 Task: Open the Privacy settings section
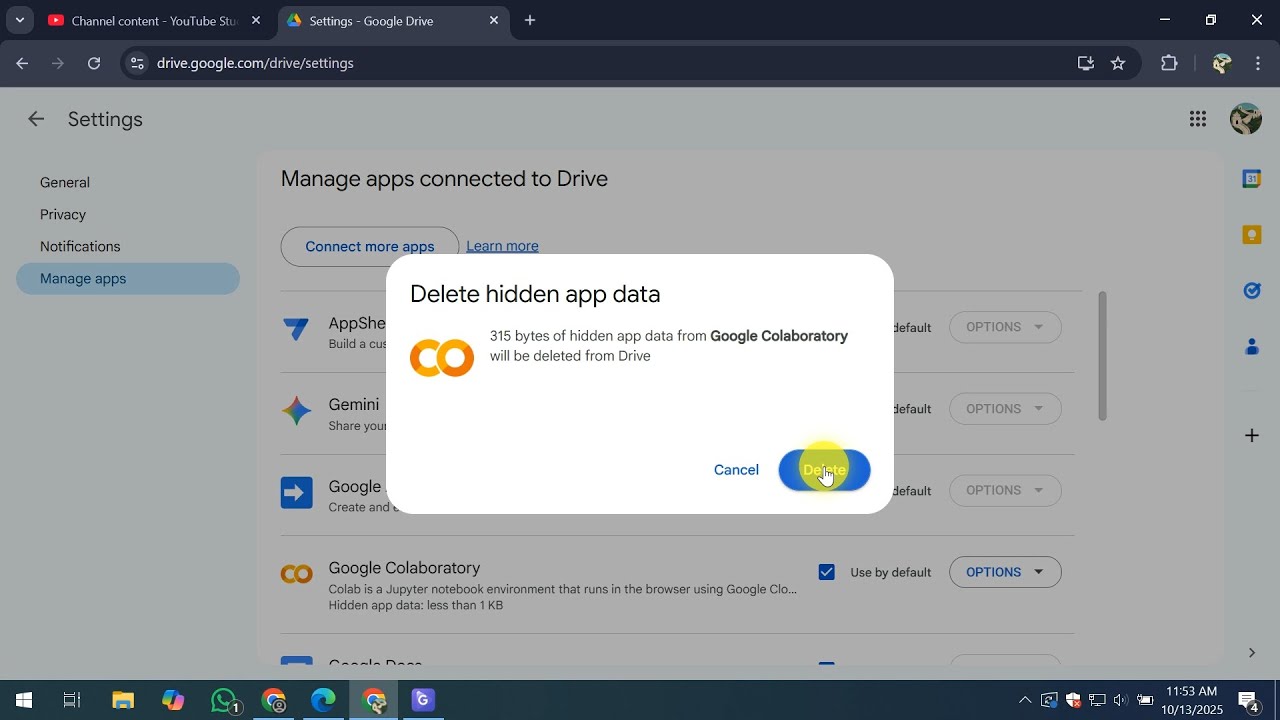click(x=63, y=214)
